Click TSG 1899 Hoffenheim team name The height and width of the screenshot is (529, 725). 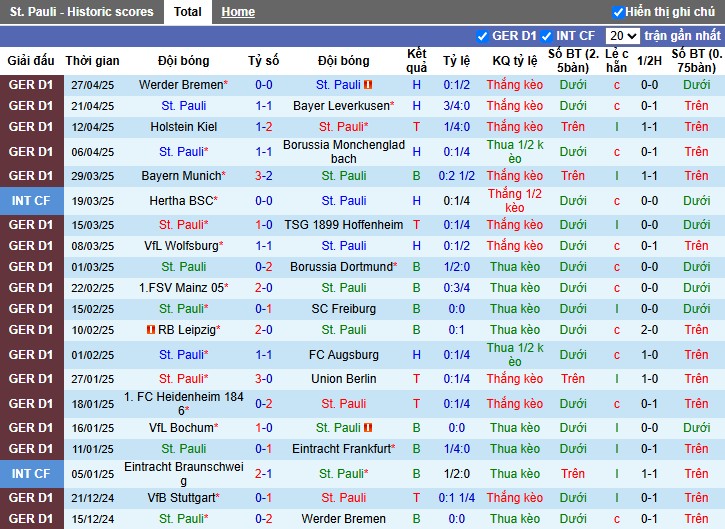tap(344, 225)
